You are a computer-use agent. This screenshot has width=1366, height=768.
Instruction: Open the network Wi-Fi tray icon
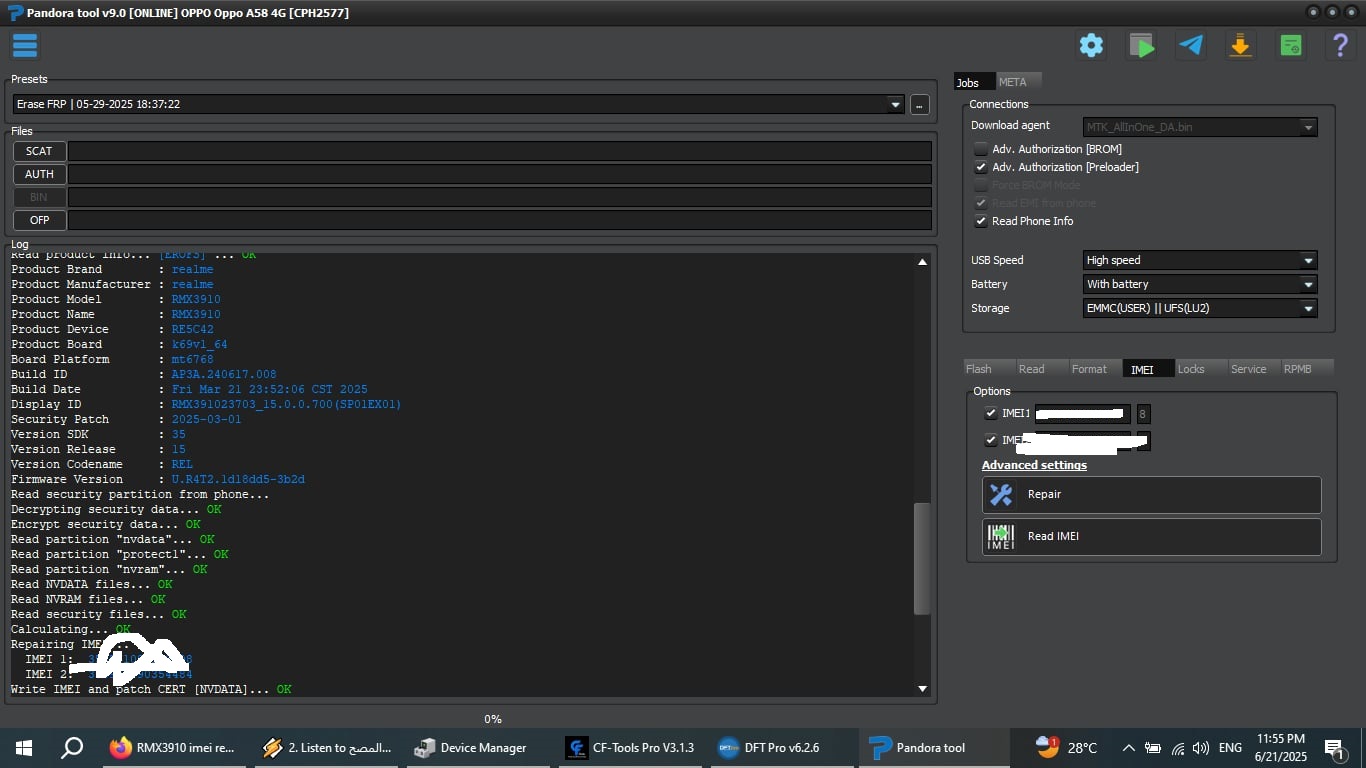tap(1177, 748)
